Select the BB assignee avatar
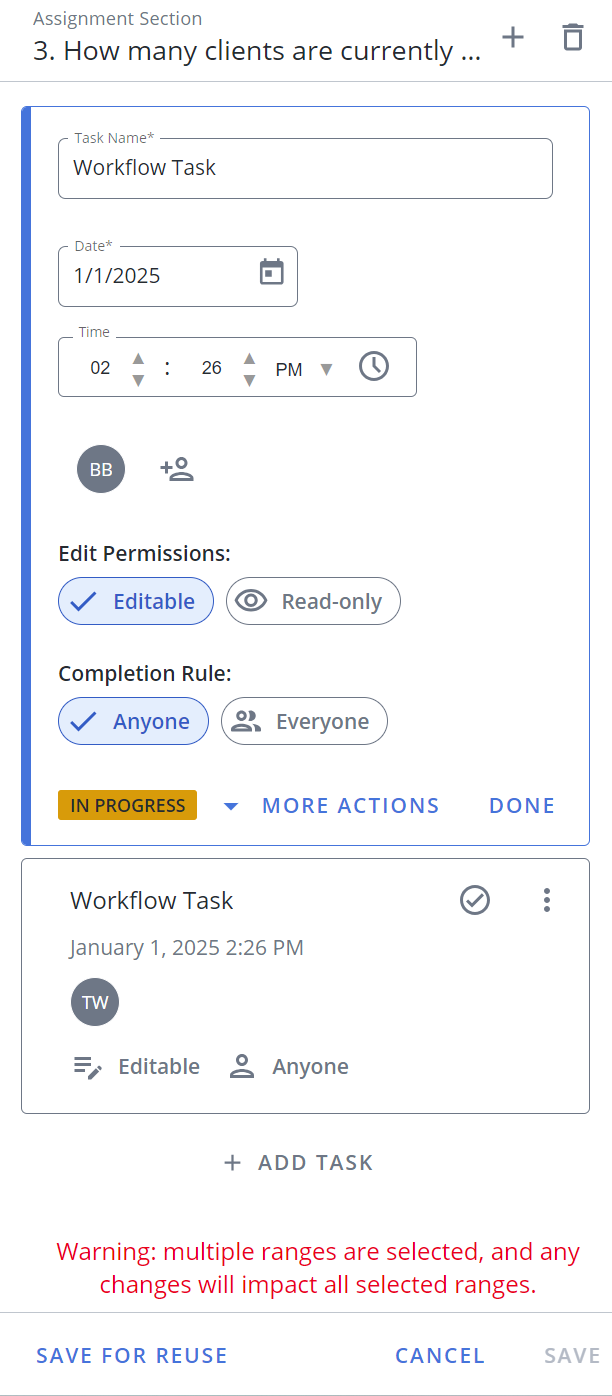 pos(101,469)
